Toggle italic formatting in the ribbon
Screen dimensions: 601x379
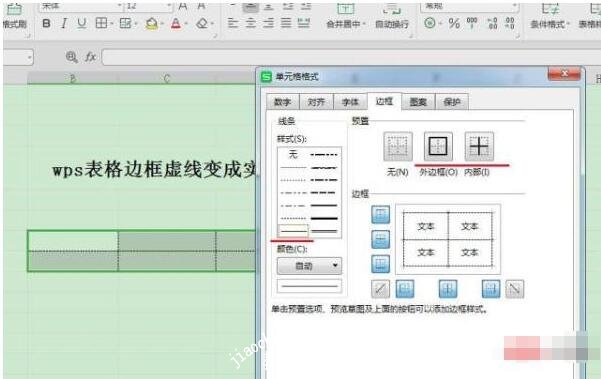click(64, 24)
